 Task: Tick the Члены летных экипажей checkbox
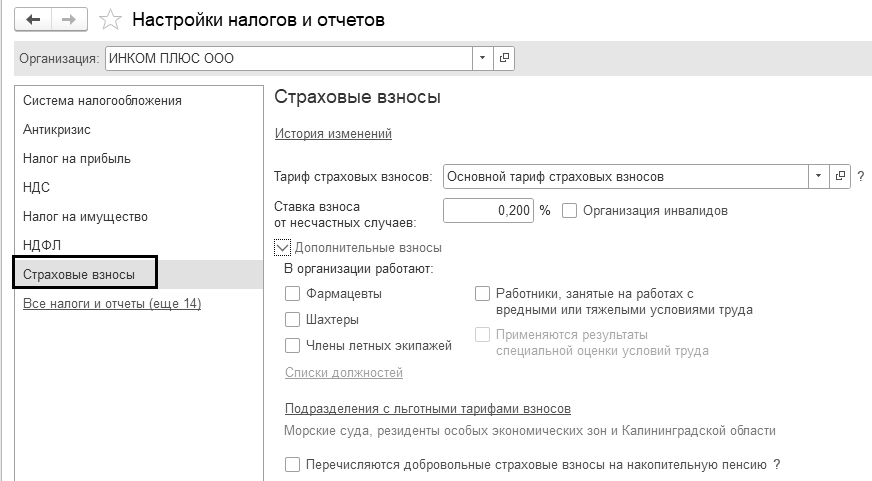pyautogui.click(x=292, y=346)
